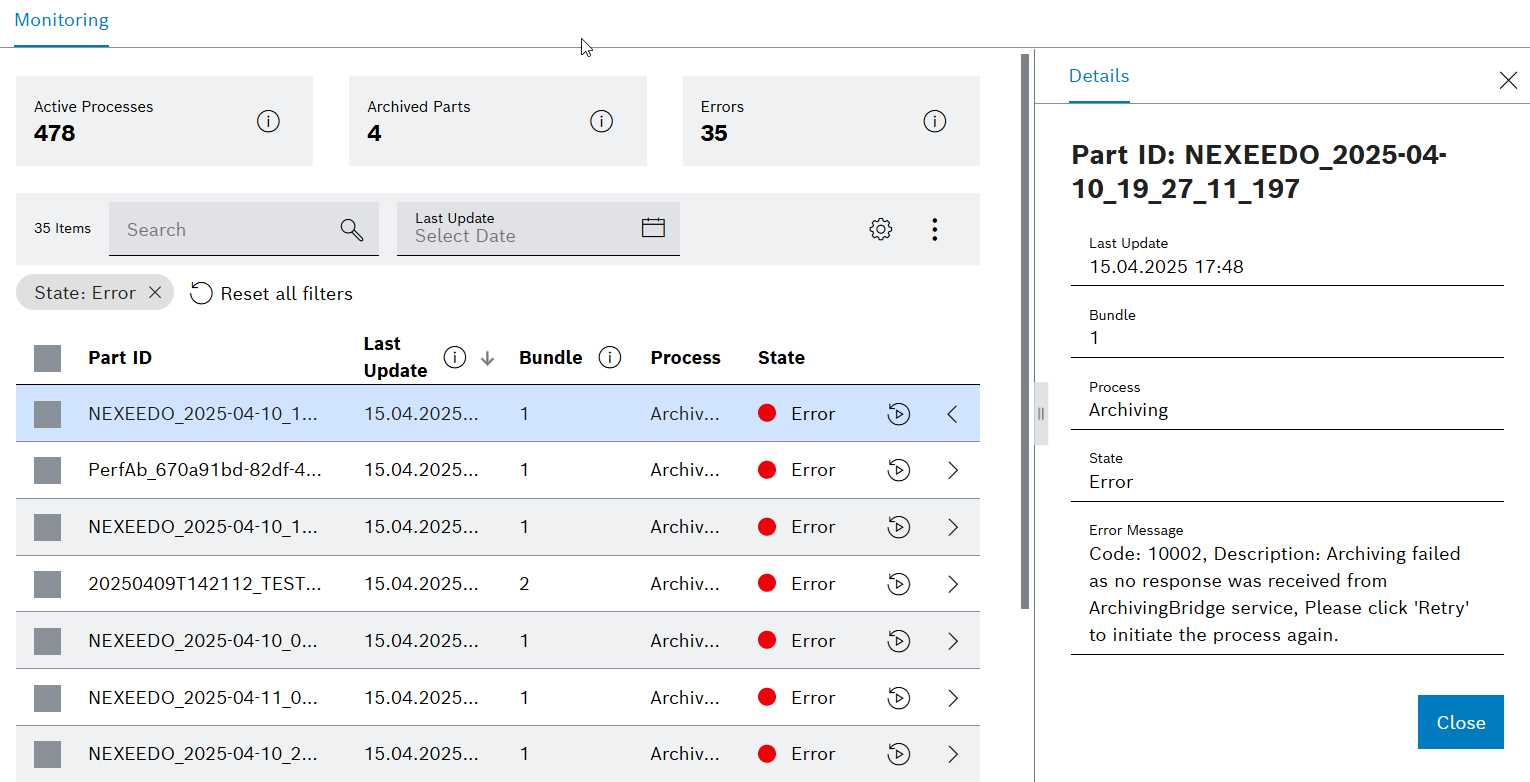This screenshot has height=782, width=1530.
Task: Sort by Last Update arrow icon
Action: pyautogui.click(x=487, y=358)
